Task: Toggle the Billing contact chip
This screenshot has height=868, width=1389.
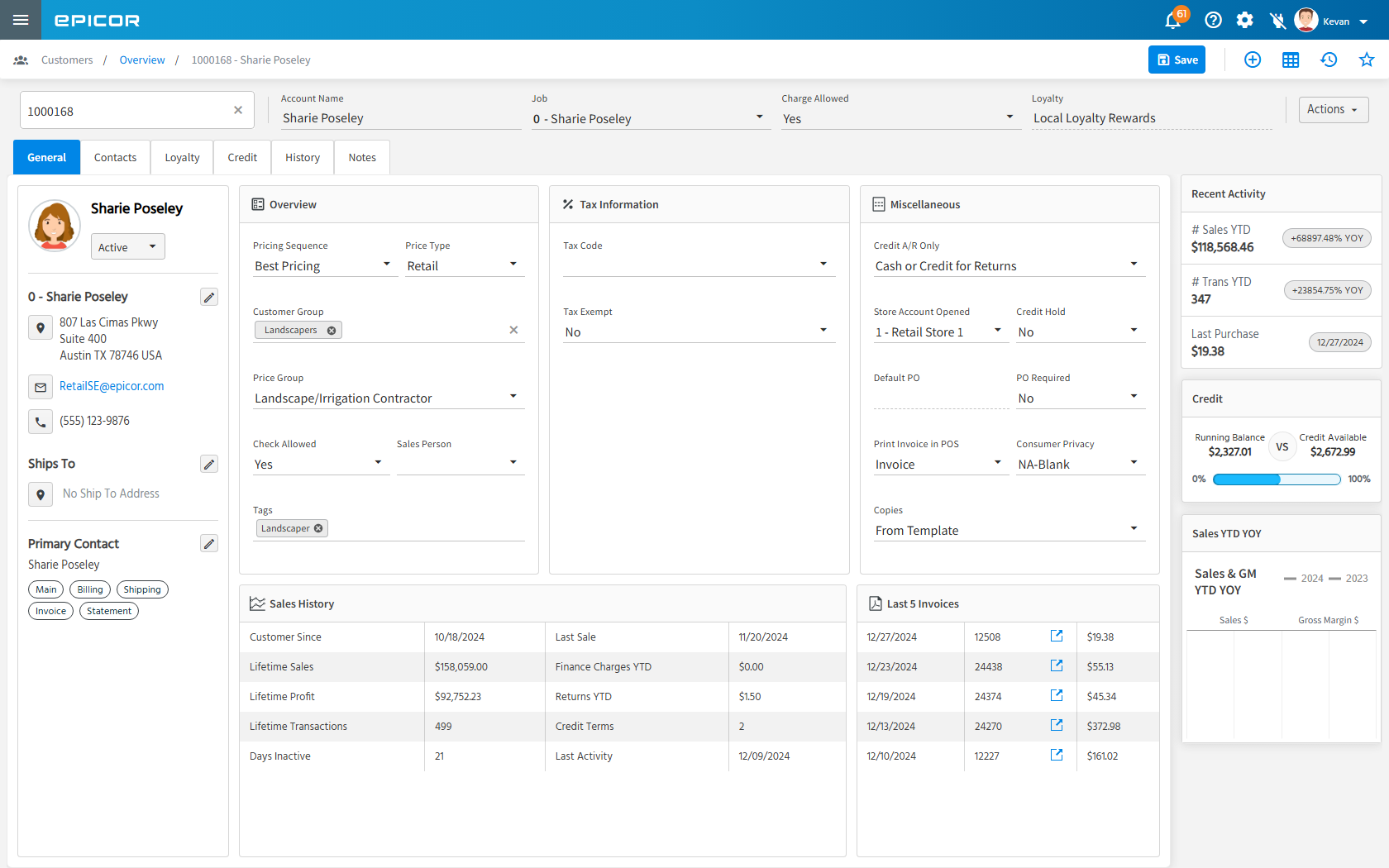Action: tap(90, 589)
